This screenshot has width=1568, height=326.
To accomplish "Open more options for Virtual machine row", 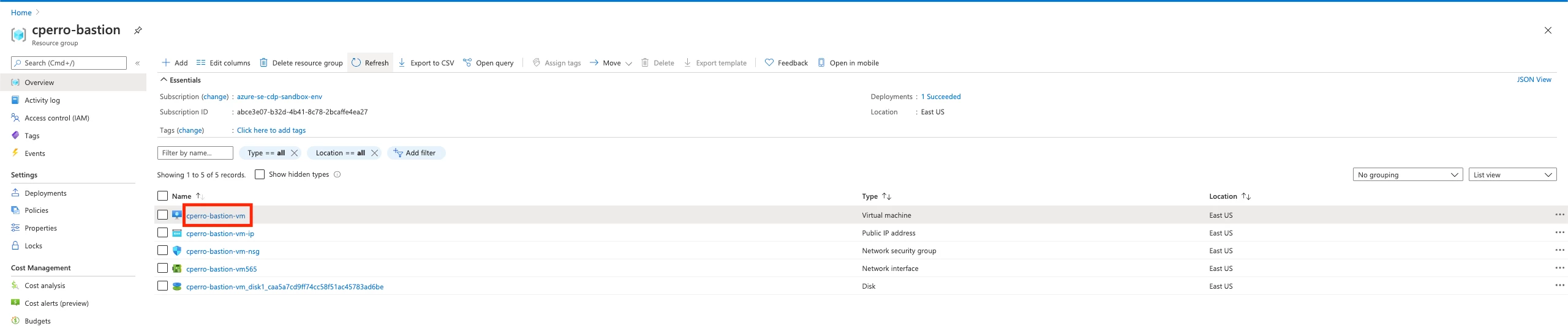I will point(1559,215).
